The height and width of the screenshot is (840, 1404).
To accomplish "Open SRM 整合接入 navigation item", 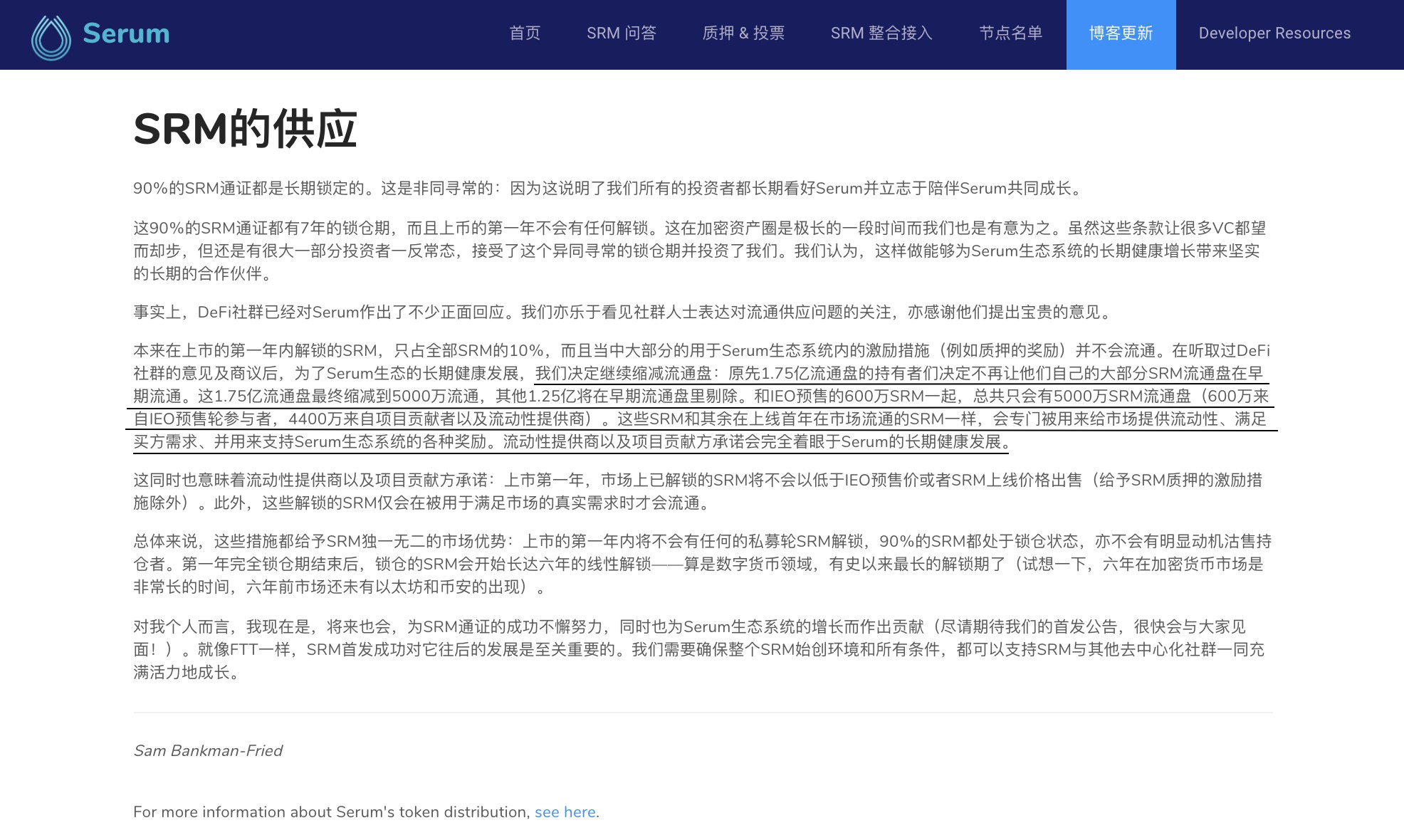I will click(881, 33).
